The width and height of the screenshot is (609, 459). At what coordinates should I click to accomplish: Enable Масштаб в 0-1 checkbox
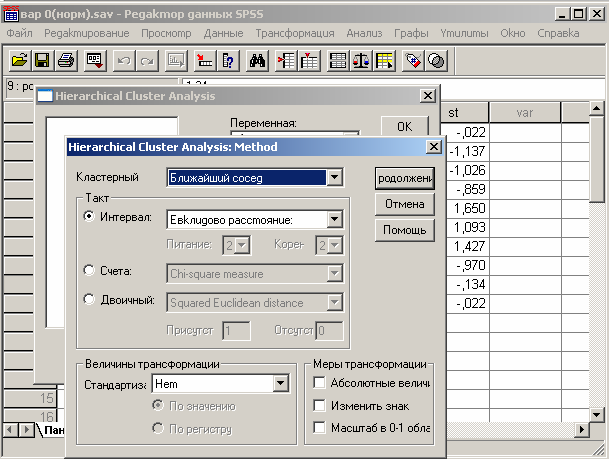[319, 428]
